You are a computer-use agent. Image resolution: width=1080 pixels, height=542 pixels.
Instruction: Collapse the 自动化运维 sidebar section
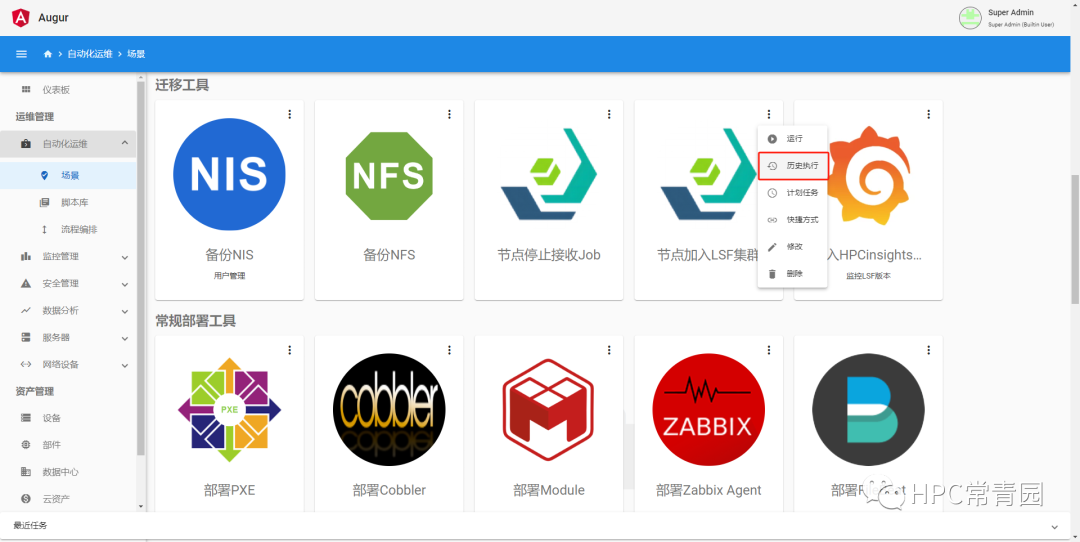68,143
